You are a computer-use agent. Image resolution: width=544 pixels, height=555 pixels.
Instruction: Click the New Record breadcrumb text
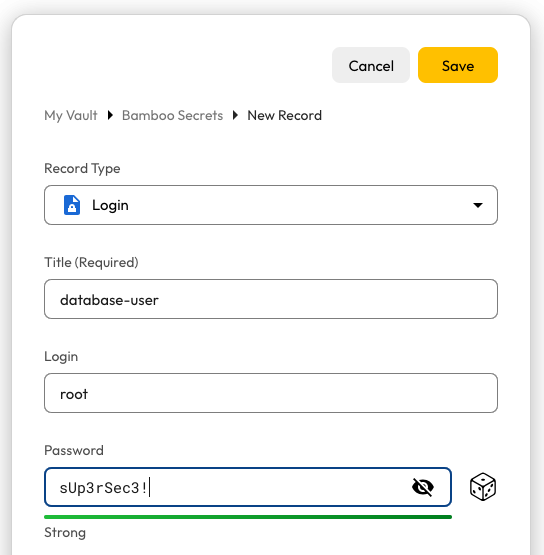pyautogui.click(x=285, y=115)
